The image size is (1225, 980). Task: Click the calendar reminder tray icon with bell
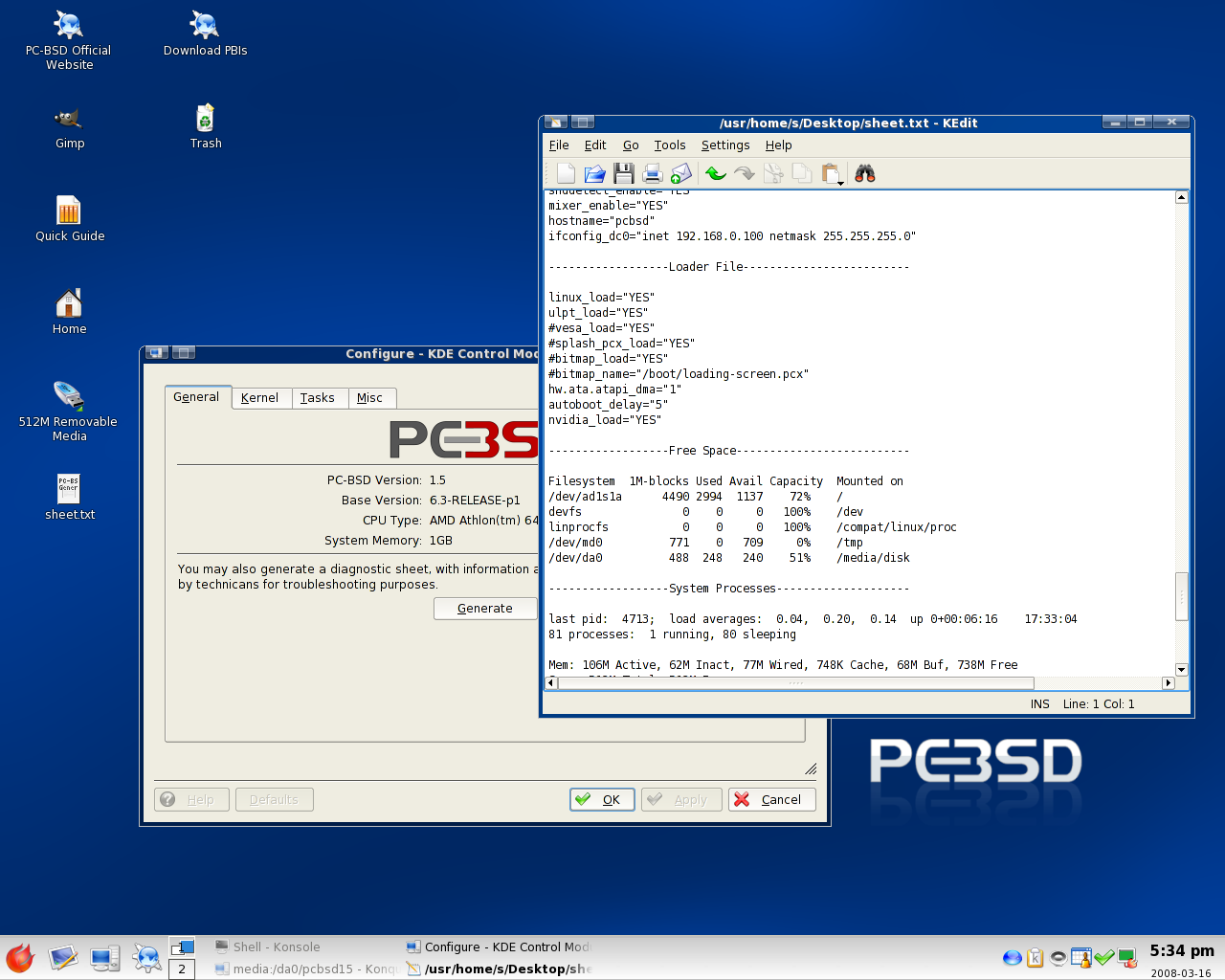click(1081, 958)
